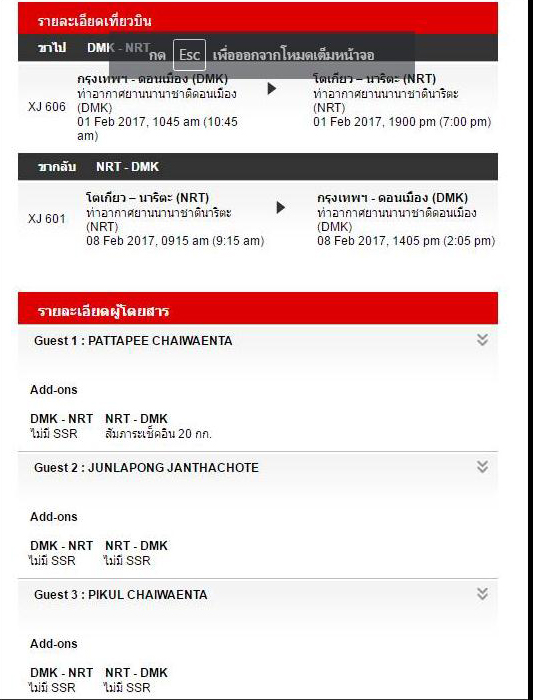Click the Esc key hint box
This screenshot has height=700, width=533.
click(189, 55)
